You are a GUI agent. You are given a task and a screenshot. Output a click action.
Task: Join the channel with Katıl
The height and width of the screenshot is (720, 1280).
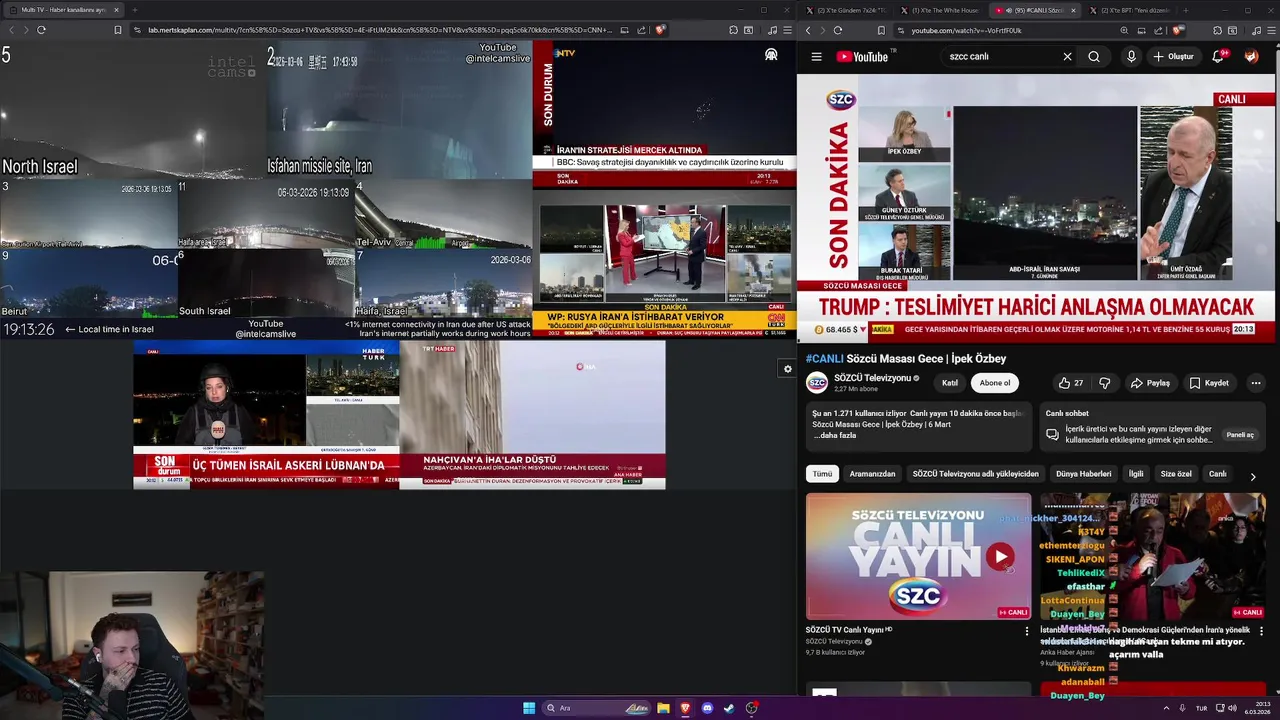950,383
